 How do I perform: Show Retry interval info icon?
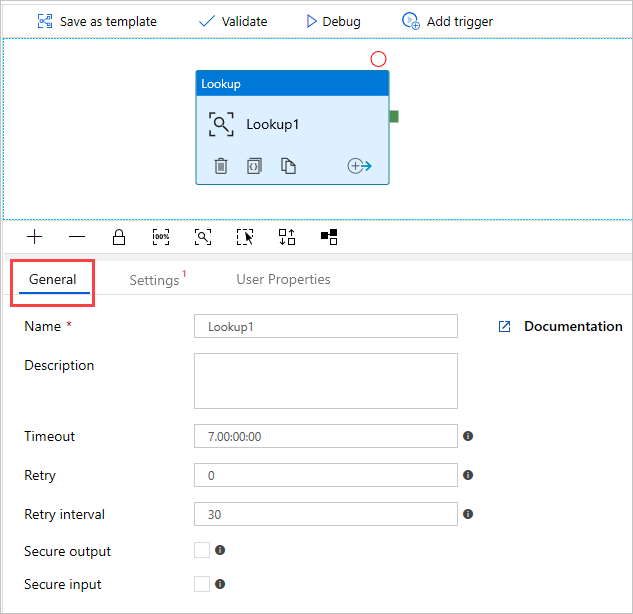(468, 514)
